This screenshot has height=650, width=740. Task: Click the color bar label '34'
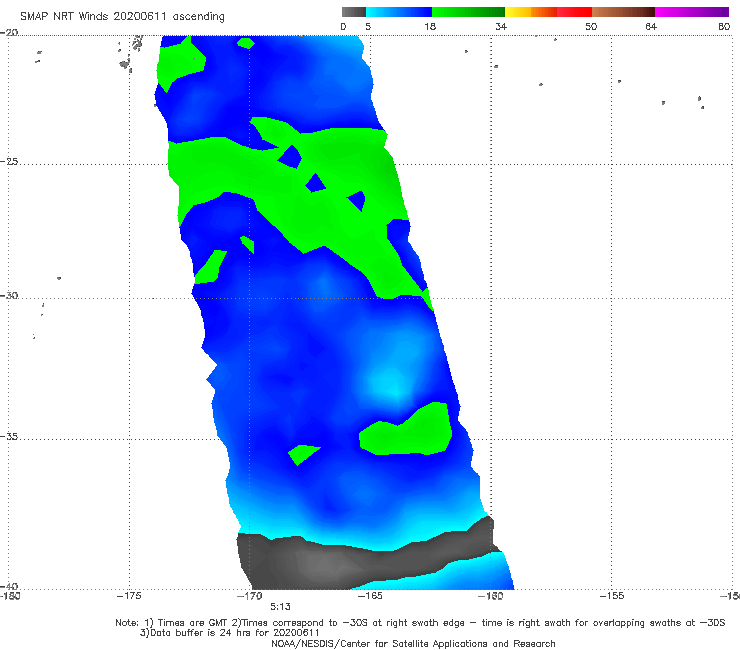[x=501, y=27]
